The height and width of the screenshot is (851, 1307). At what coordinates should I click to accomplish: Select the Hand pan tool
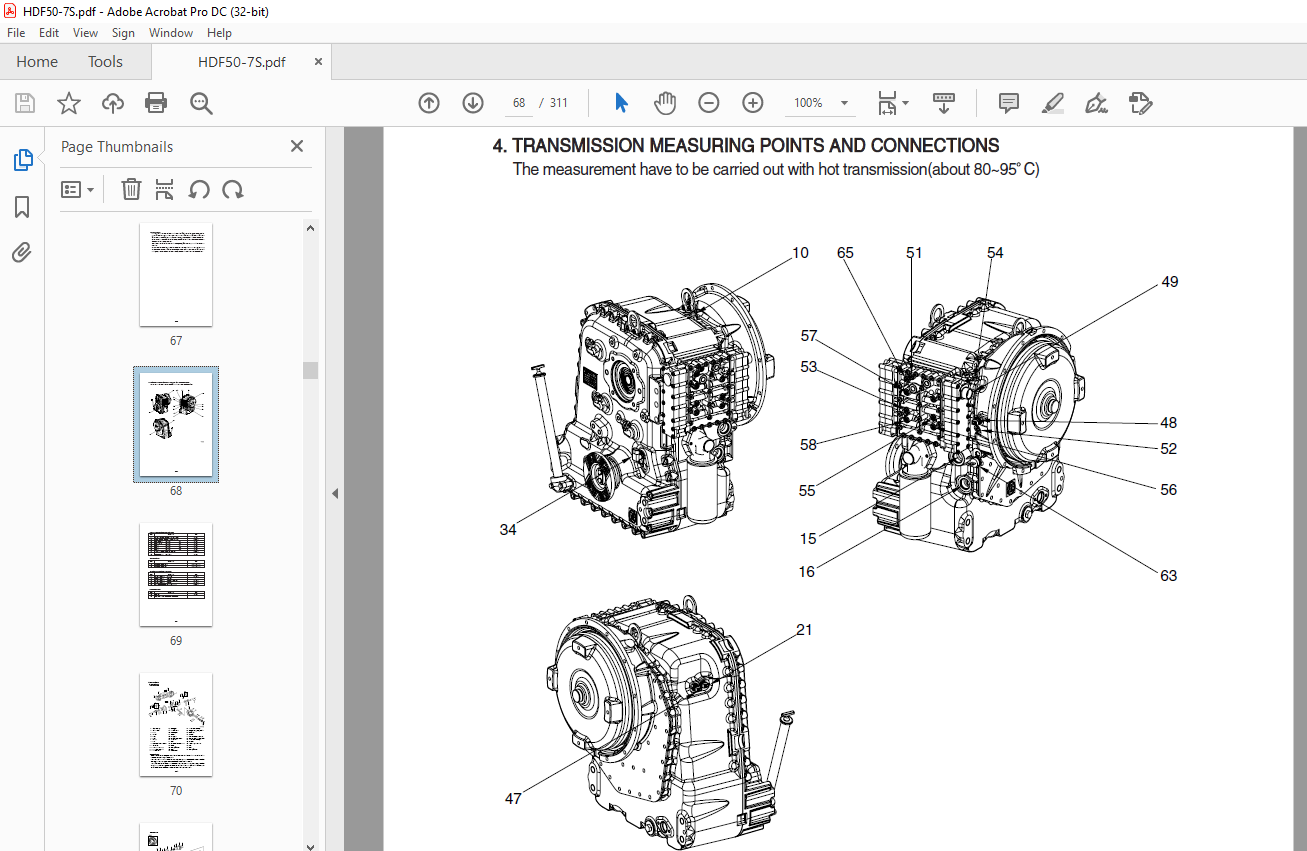point(665,103)
